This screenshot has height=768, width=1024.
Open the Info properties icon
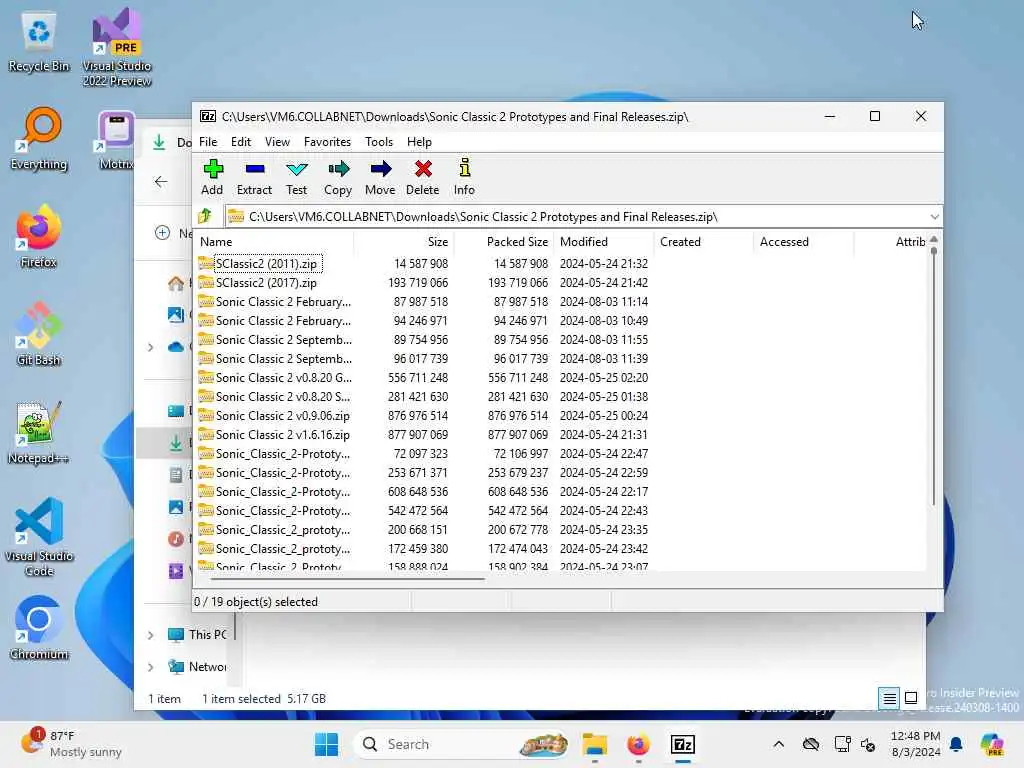coord(464,177)
